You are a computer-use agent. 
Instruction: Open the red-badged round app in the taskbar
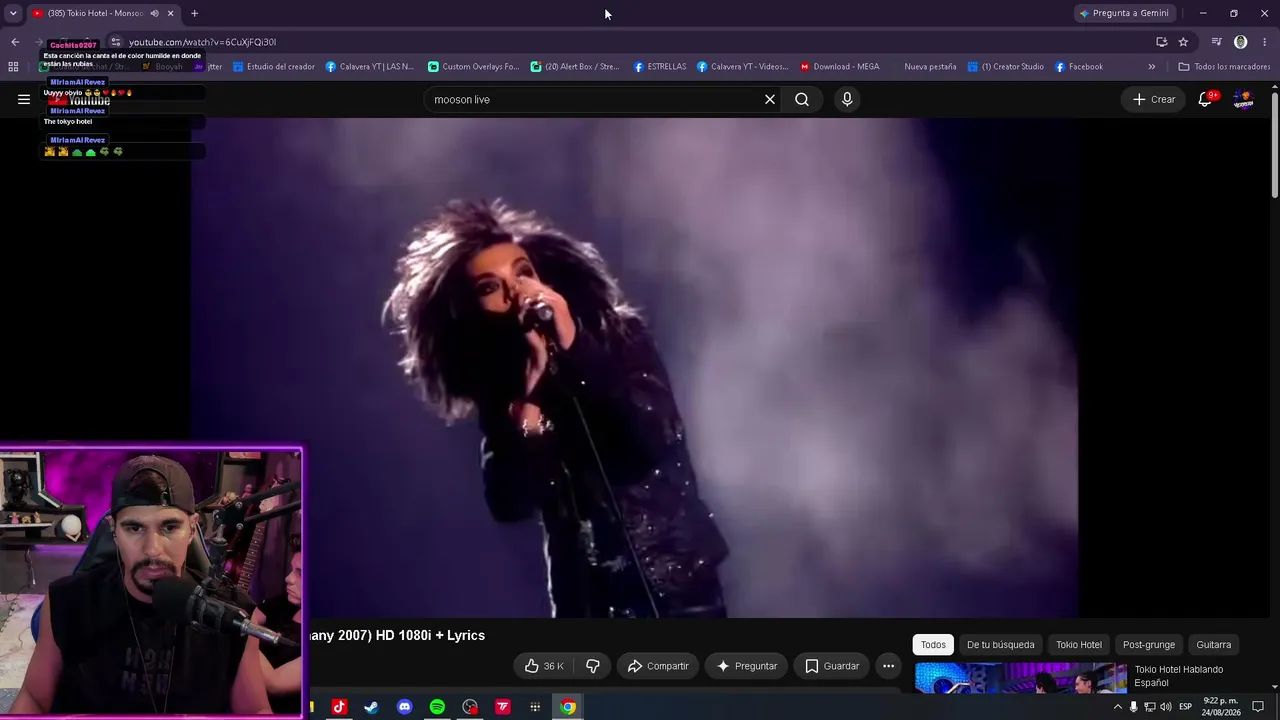[470, 707]
